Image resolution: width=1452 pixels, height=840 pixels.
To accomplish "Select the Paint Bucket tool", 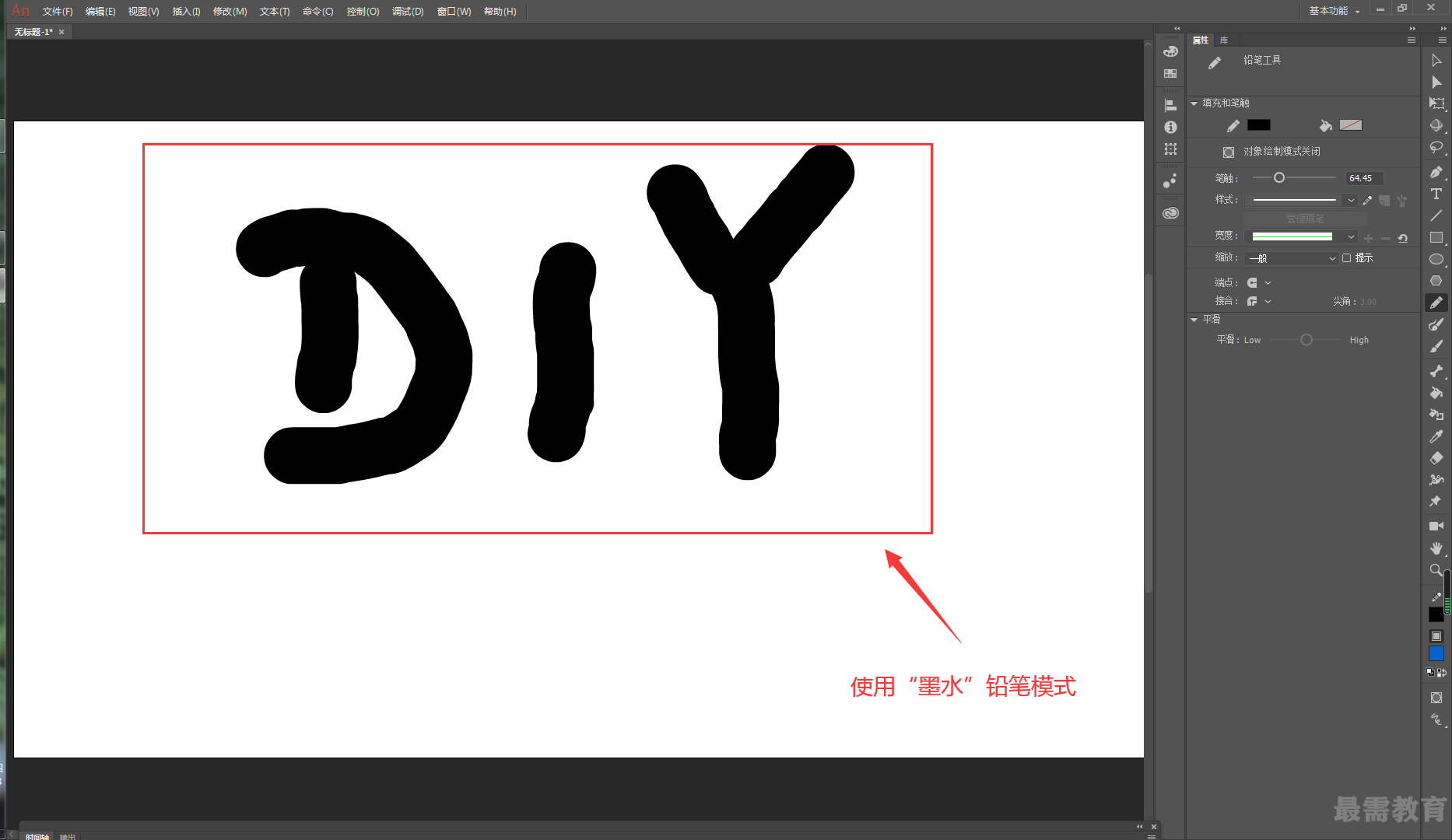I will click(1436, 393).
